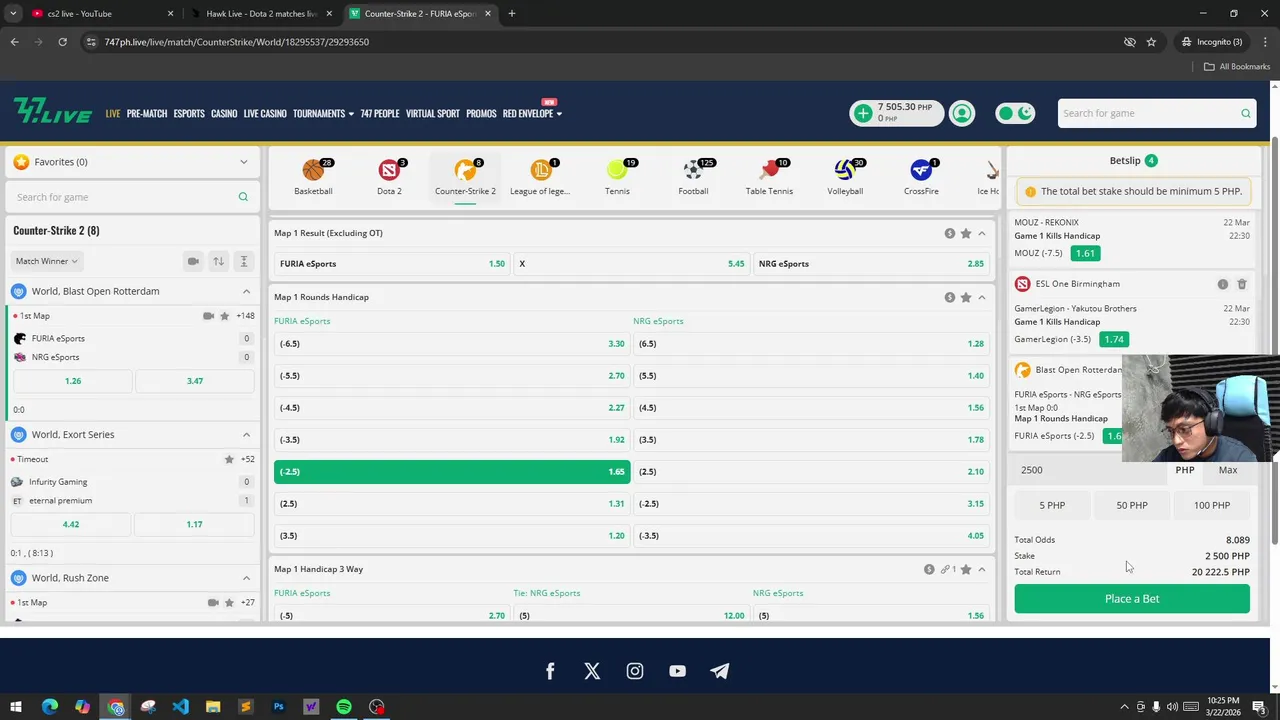
Task: Open Facebook link in footer
Action: 549,671
